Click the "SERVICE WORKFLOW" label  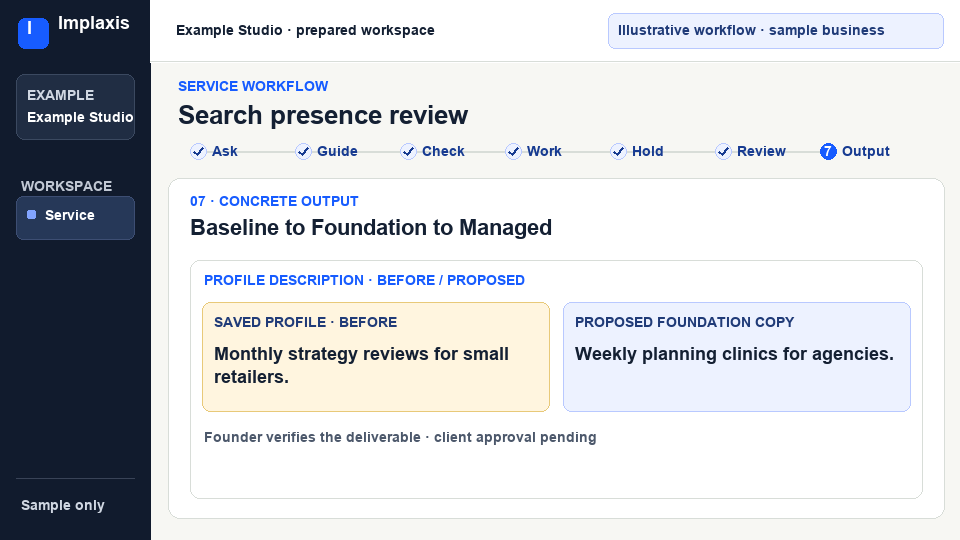(x=253, y=86)
